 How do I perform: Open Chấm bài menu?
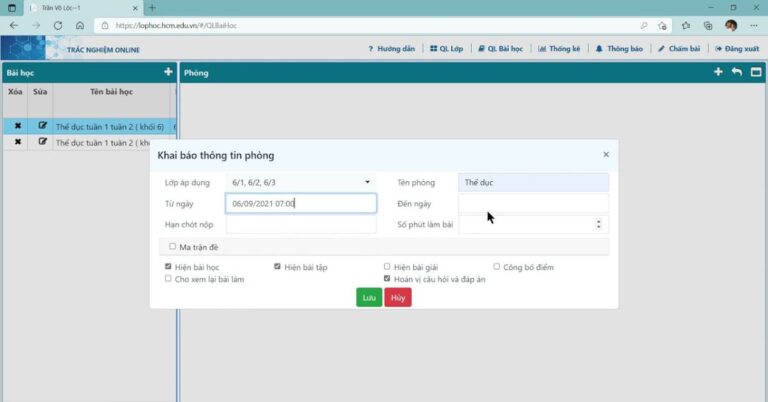(x=679, y=48)
